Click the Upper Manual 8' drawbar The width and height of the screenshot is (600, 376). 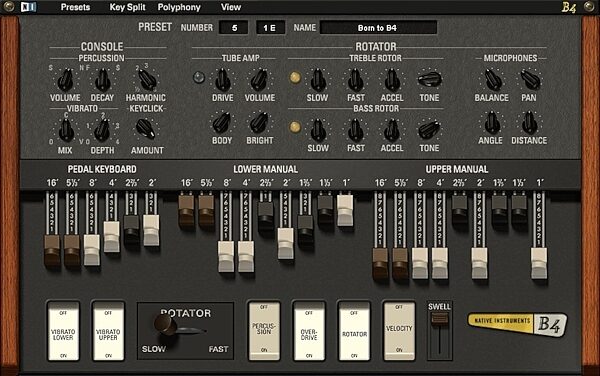coord(420,264)
